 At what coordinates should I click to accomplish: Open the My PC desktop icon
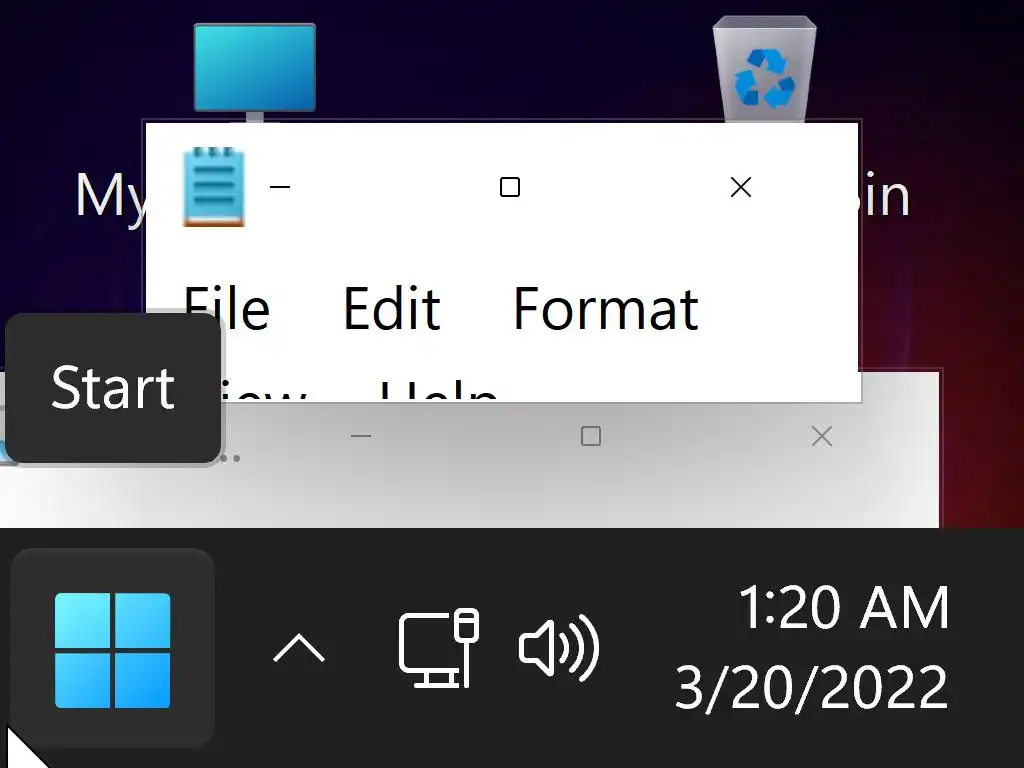click(254, 68)
